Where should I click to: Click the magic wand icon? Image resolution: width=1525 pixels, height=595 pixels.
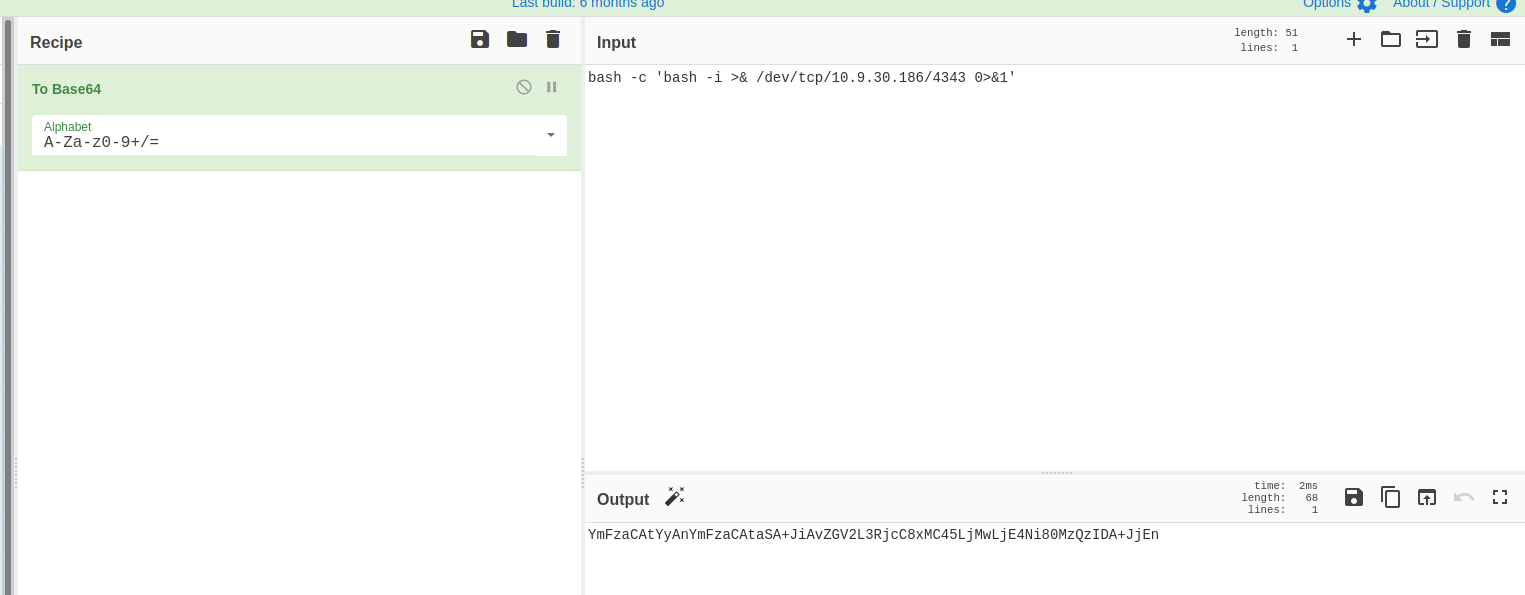click(675, 497)
